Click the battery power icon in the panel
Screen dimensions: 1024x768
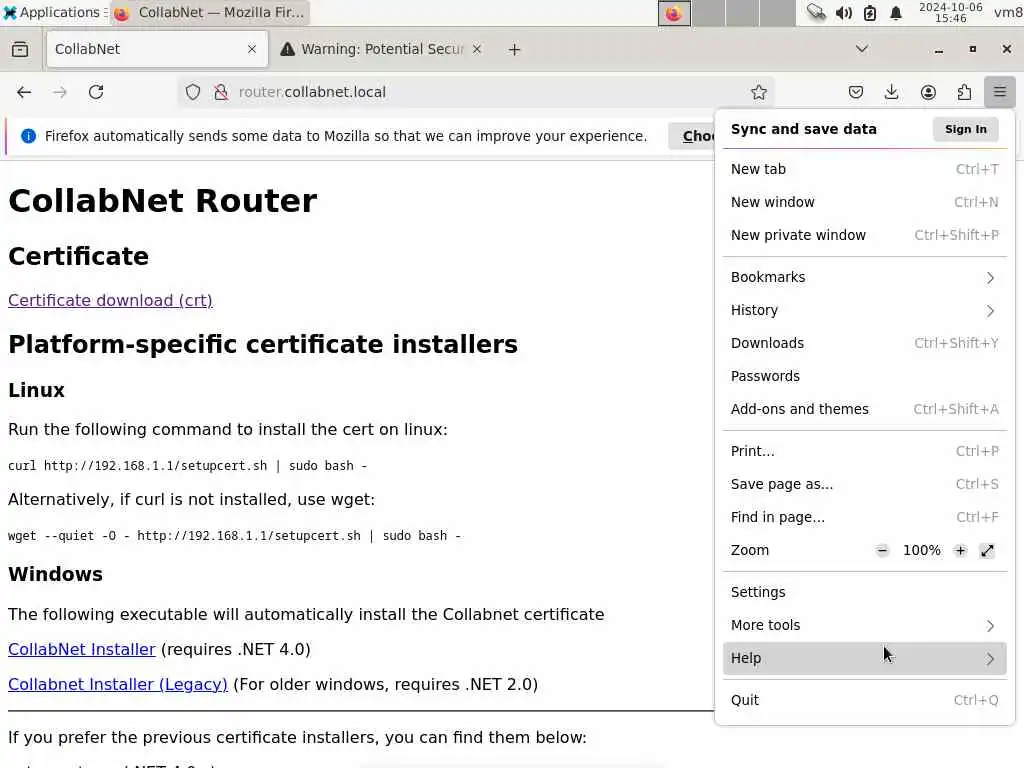click(x=870, y=12)
